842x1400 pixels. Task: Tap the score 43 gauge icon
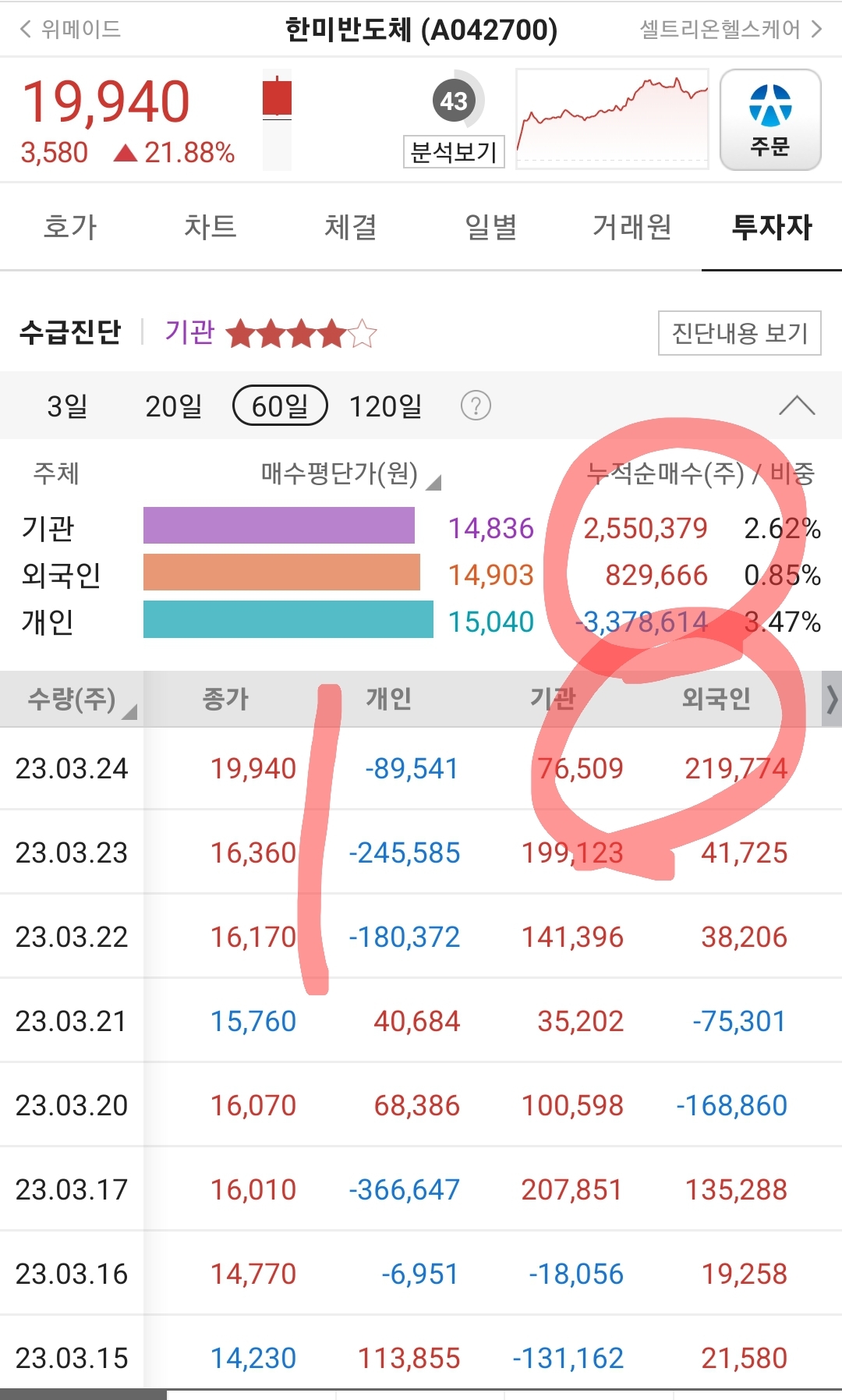[x=456, y=101]
